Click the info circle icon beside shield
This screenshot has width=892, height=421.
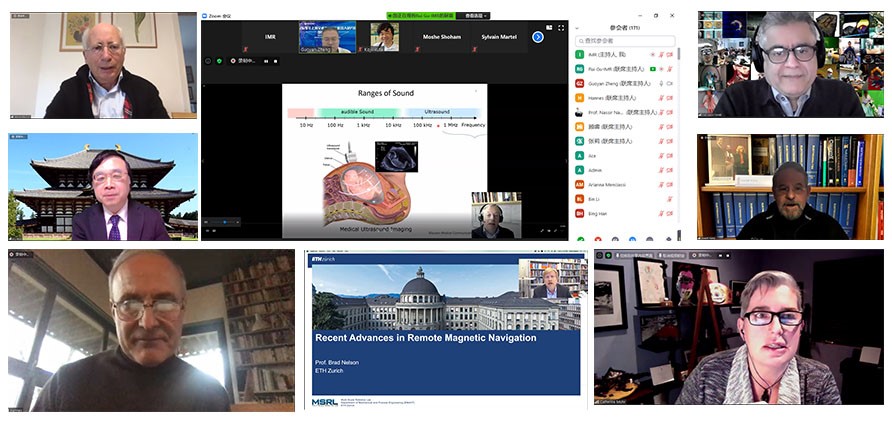pyautogui.click(x=207, y=60)
